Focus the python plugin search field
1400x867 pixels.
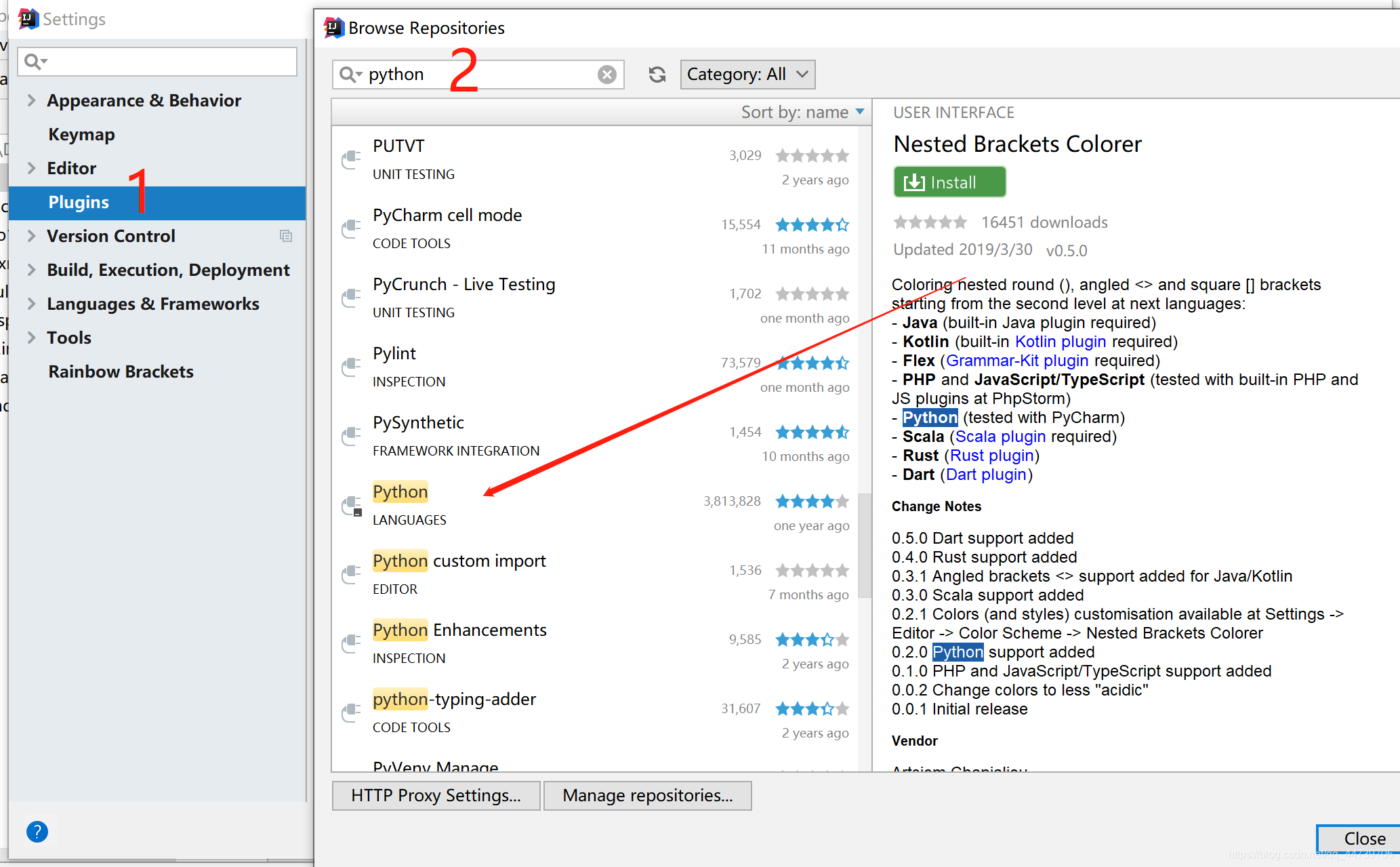(478, 75)
